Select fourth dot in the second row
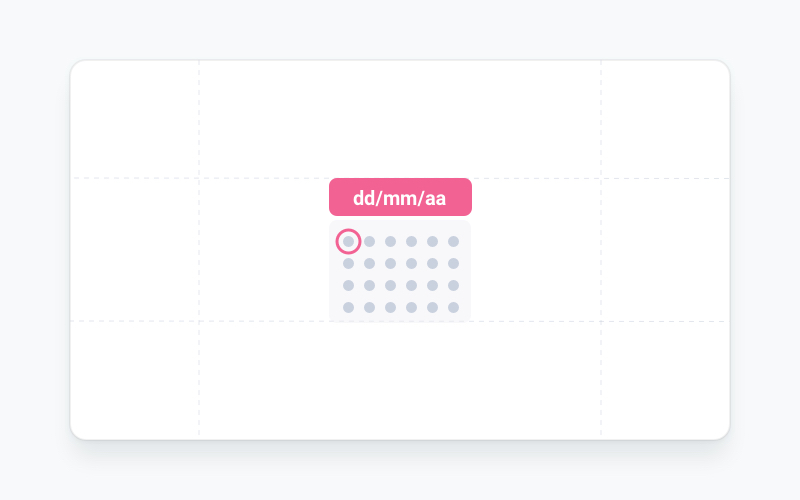Viewport: 800px width, 500px height. tap(411, 263)
